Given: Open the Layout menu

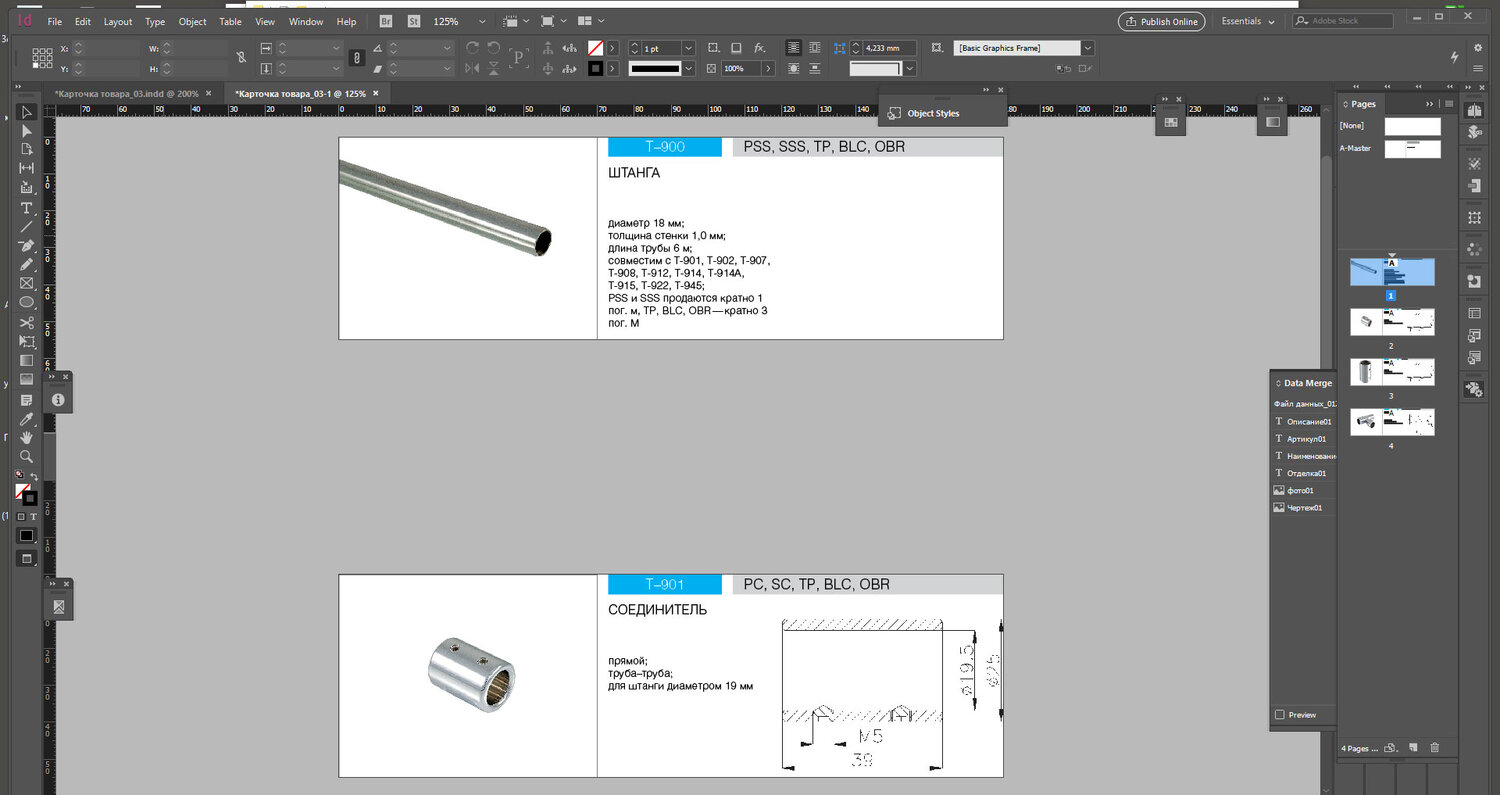Looking at the screenshot, I should click(x=118, y=21).
